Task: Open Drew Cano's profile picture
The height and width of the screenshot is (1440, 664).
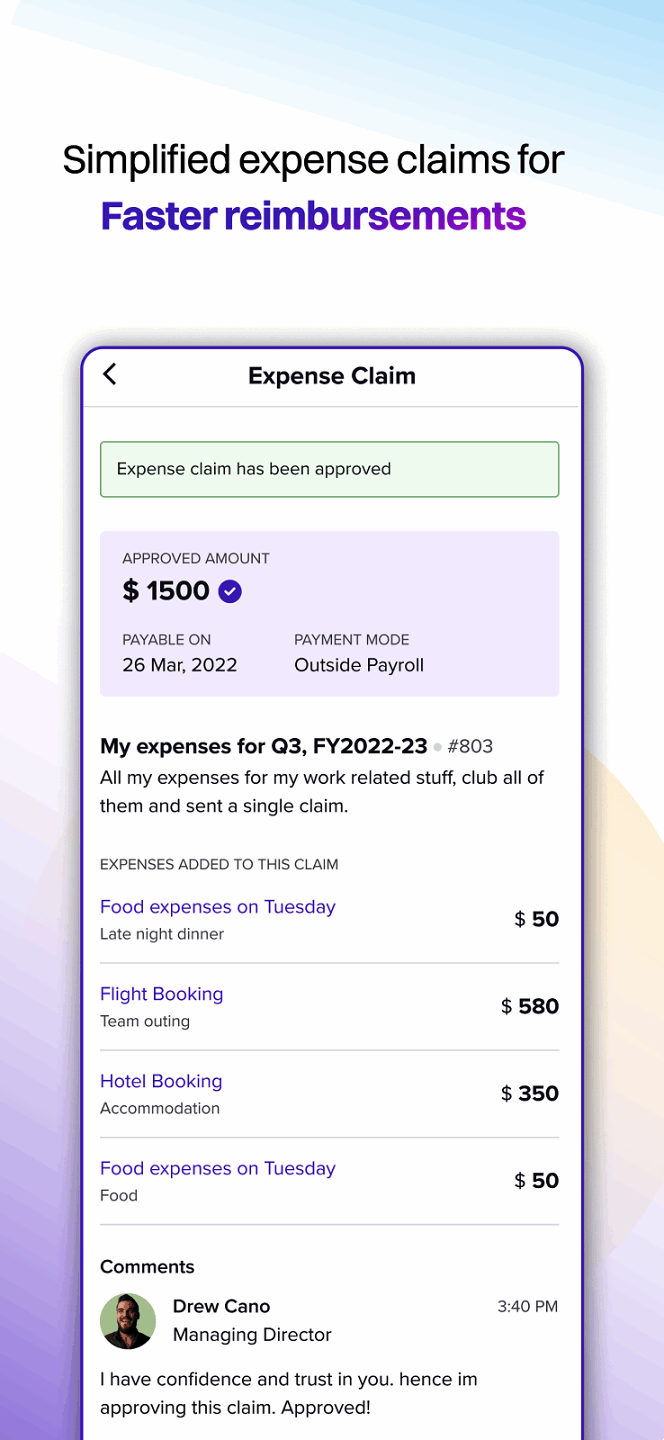Action: 128,1321
